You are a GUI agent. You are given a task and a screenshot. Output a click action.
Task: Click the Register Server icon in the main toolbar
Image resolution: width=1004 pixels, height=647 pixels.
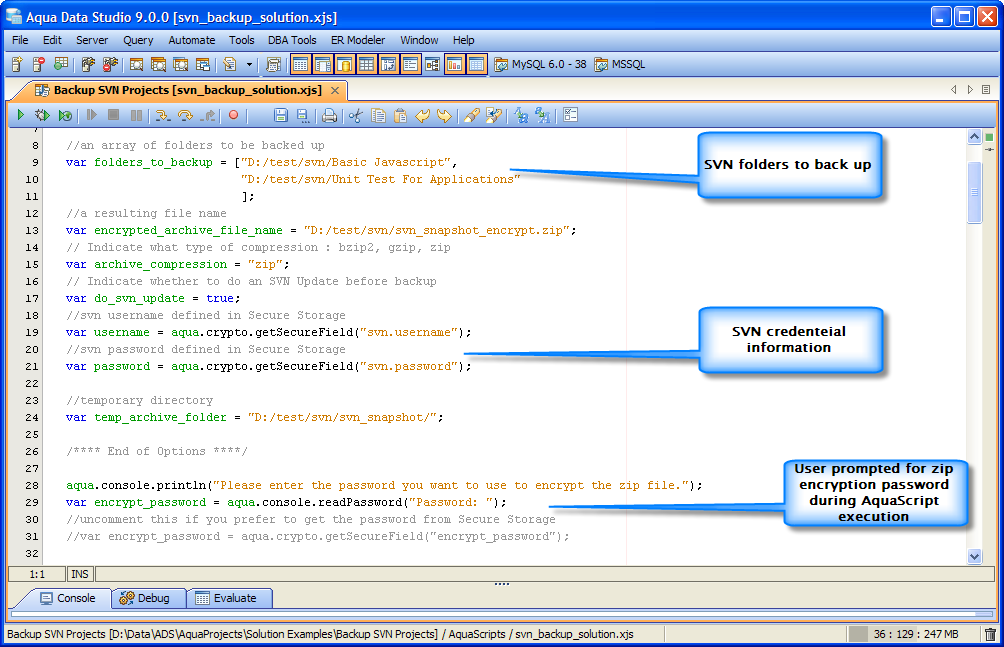17,64
